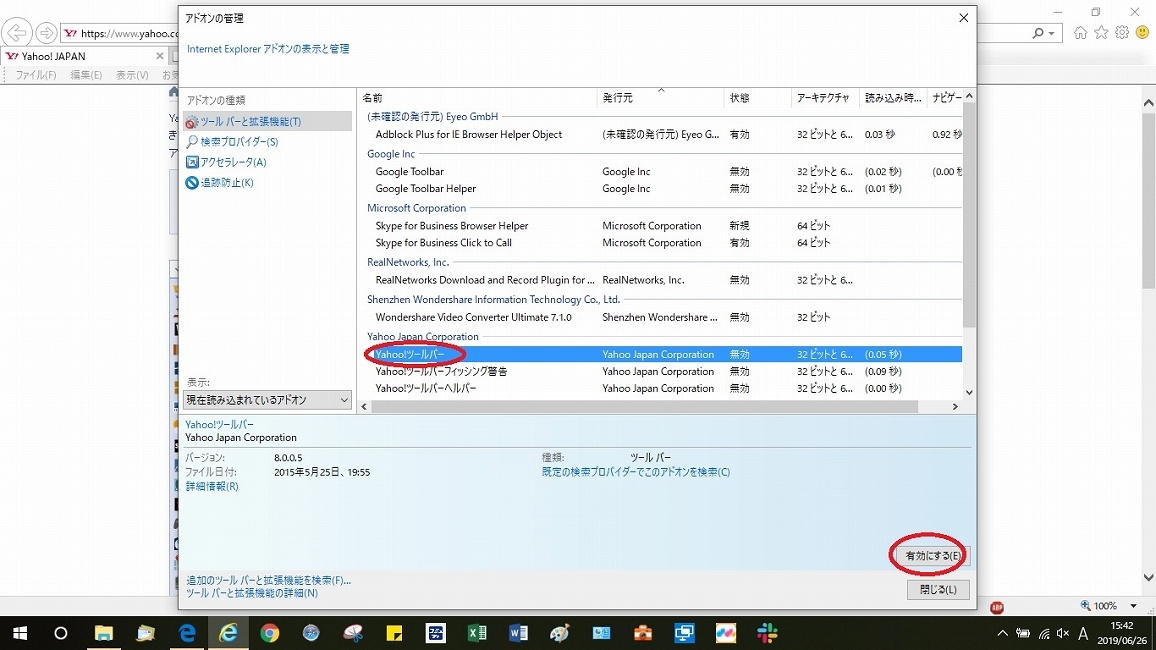This screenshot has height=650, width=1156.
Task: Launch Excel from the taskbar
Action: click(x=477, y=633)
